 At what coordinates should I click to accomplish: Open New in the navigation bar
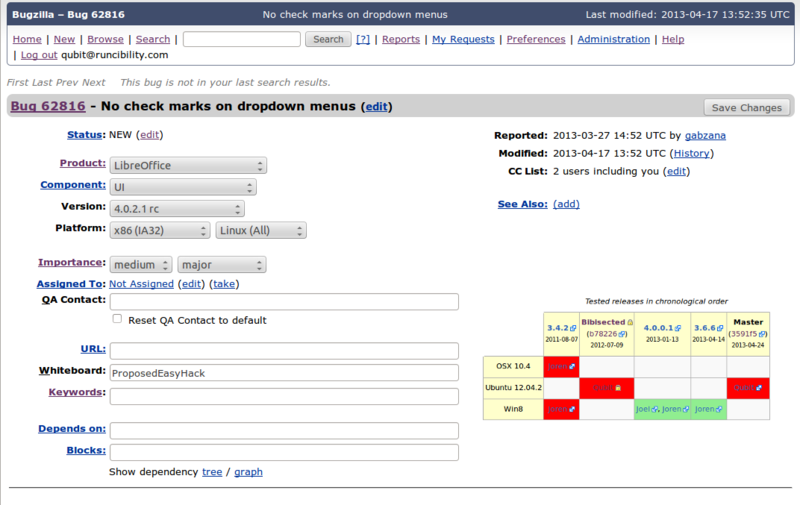[64, 39]
